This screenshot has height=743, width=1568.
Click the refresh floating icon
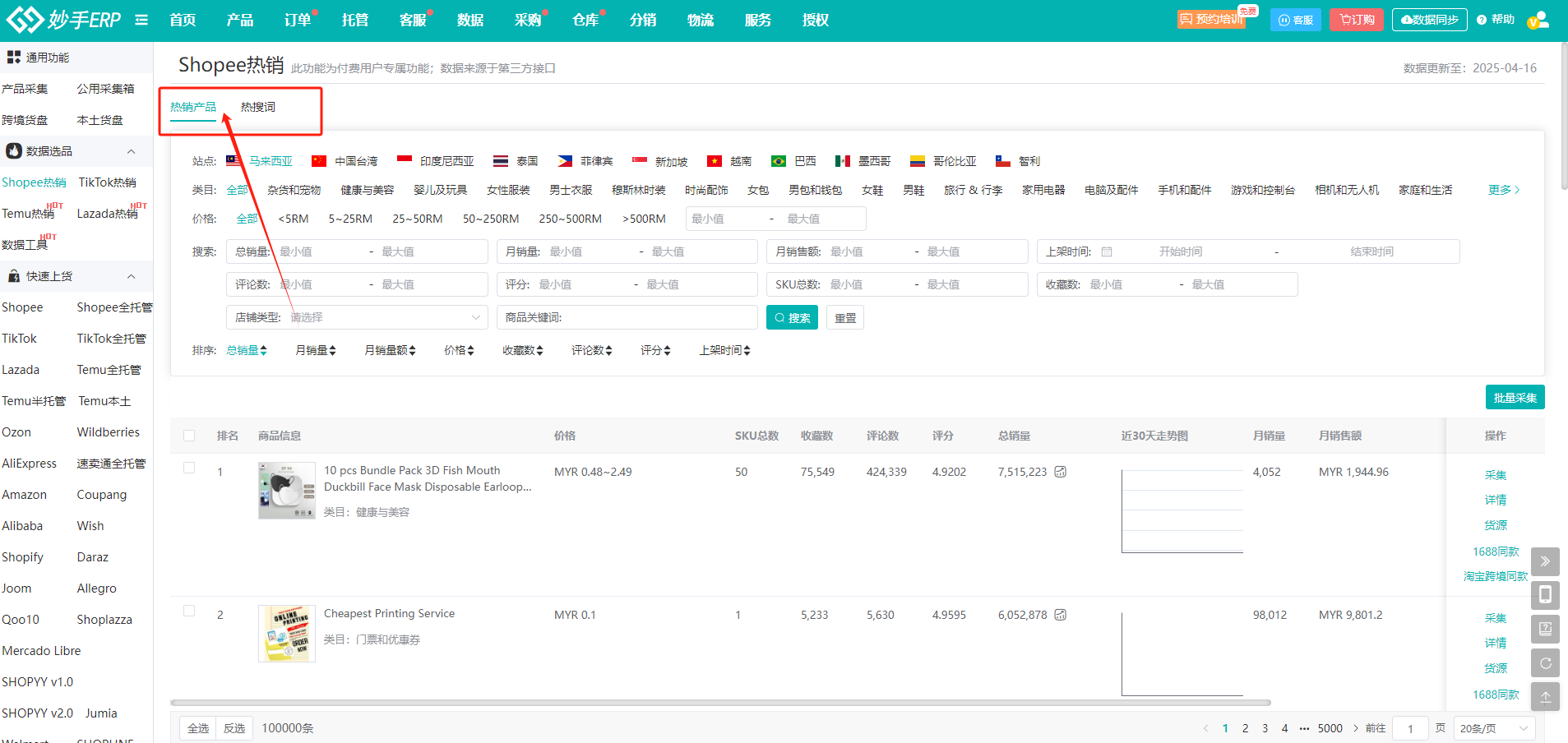(1545, 662)
